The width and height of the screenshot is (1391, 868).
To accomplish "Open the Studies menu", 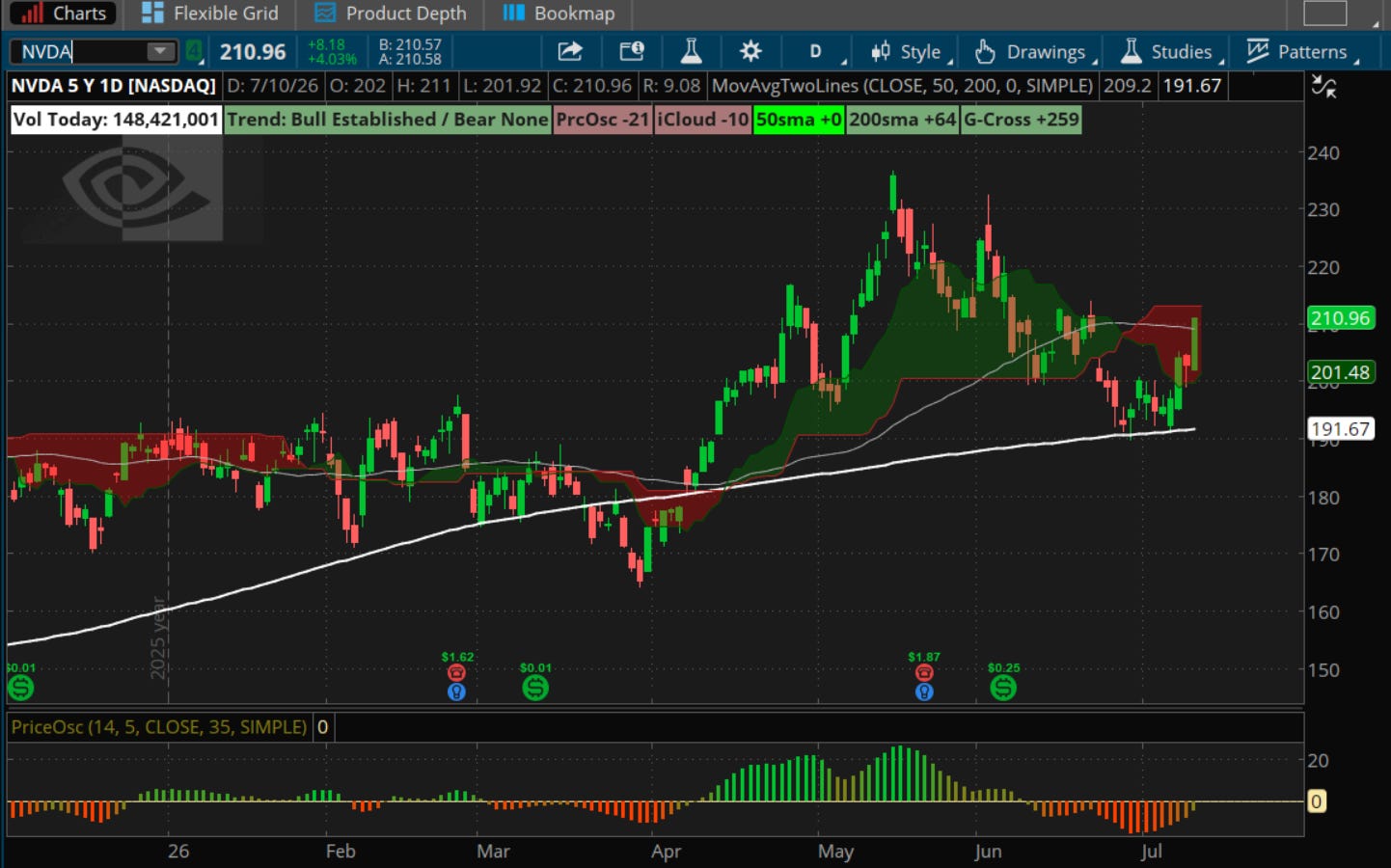I will [x=1171, y=52].
